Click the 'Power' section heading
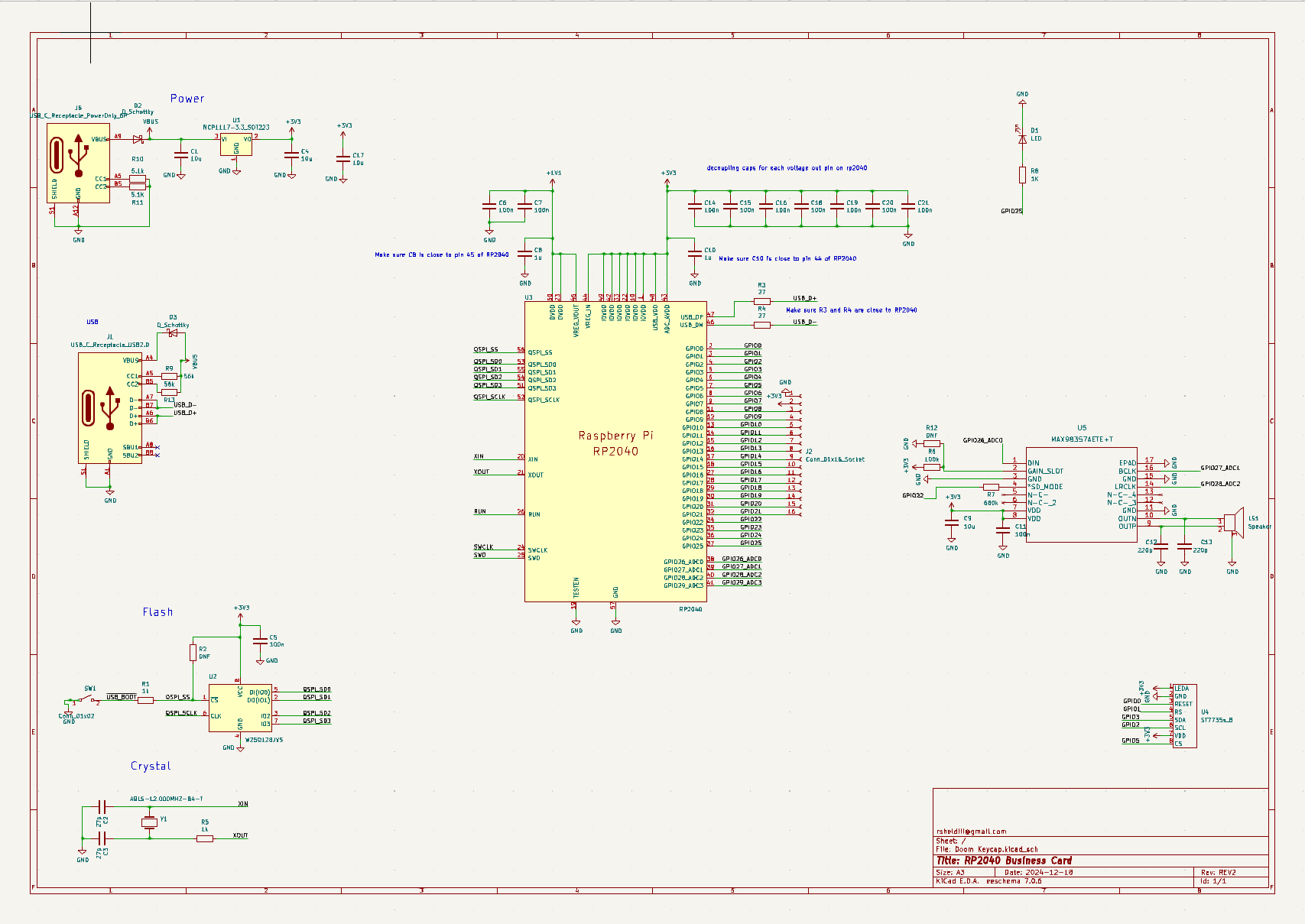The width and height of the screenshot is (1305, 924). pos(187,99)
